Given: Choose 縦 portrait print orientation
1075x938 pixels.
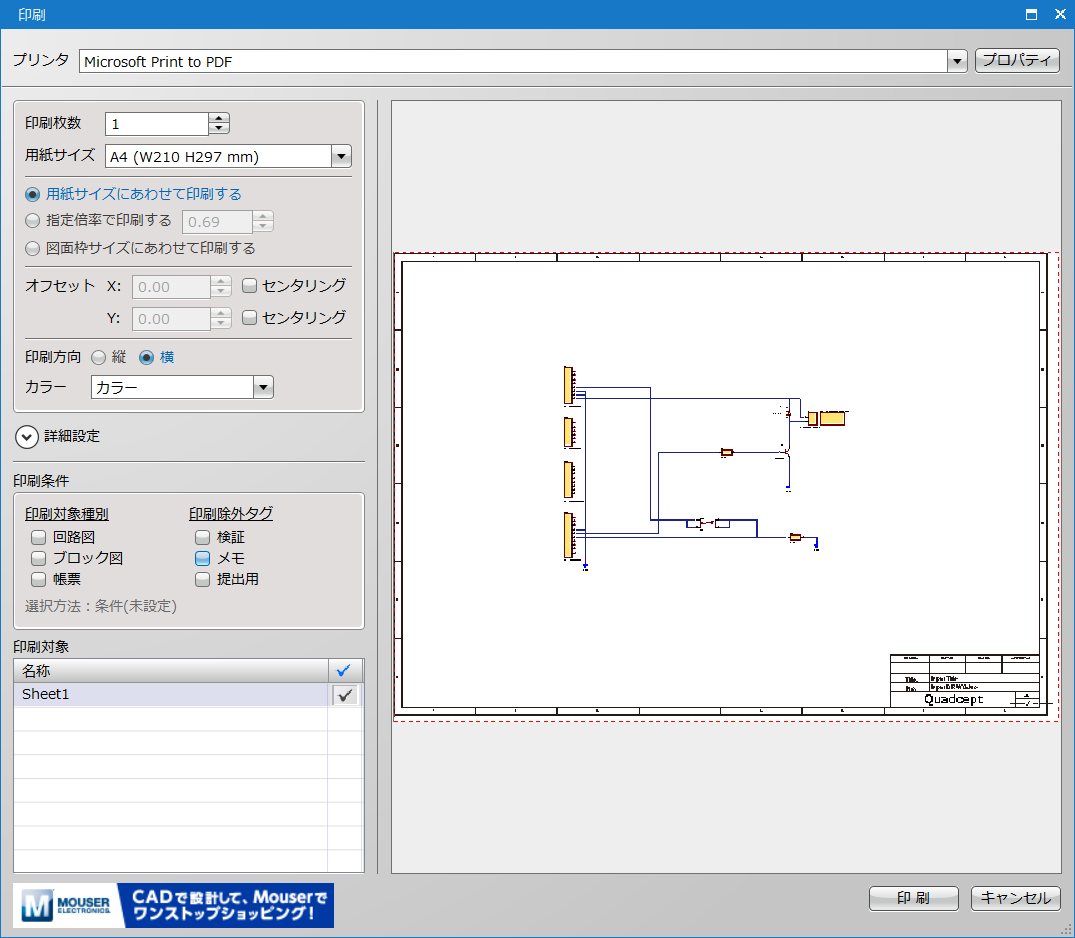Looking at the screenshot, I should click(x=99, y=357).
